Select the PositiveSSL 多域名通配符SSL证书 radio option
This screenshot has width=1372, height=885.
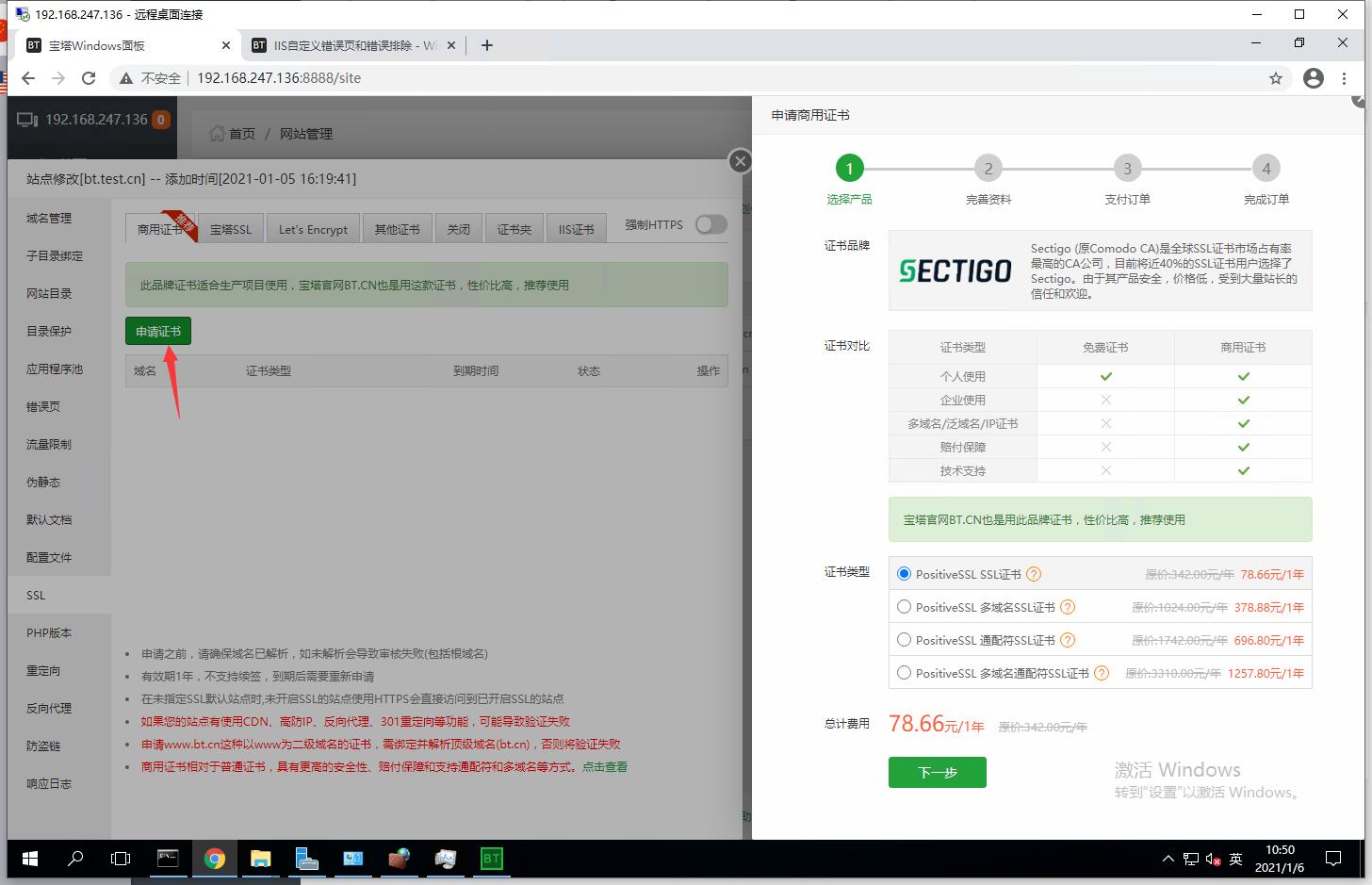(x=905, y=673)
